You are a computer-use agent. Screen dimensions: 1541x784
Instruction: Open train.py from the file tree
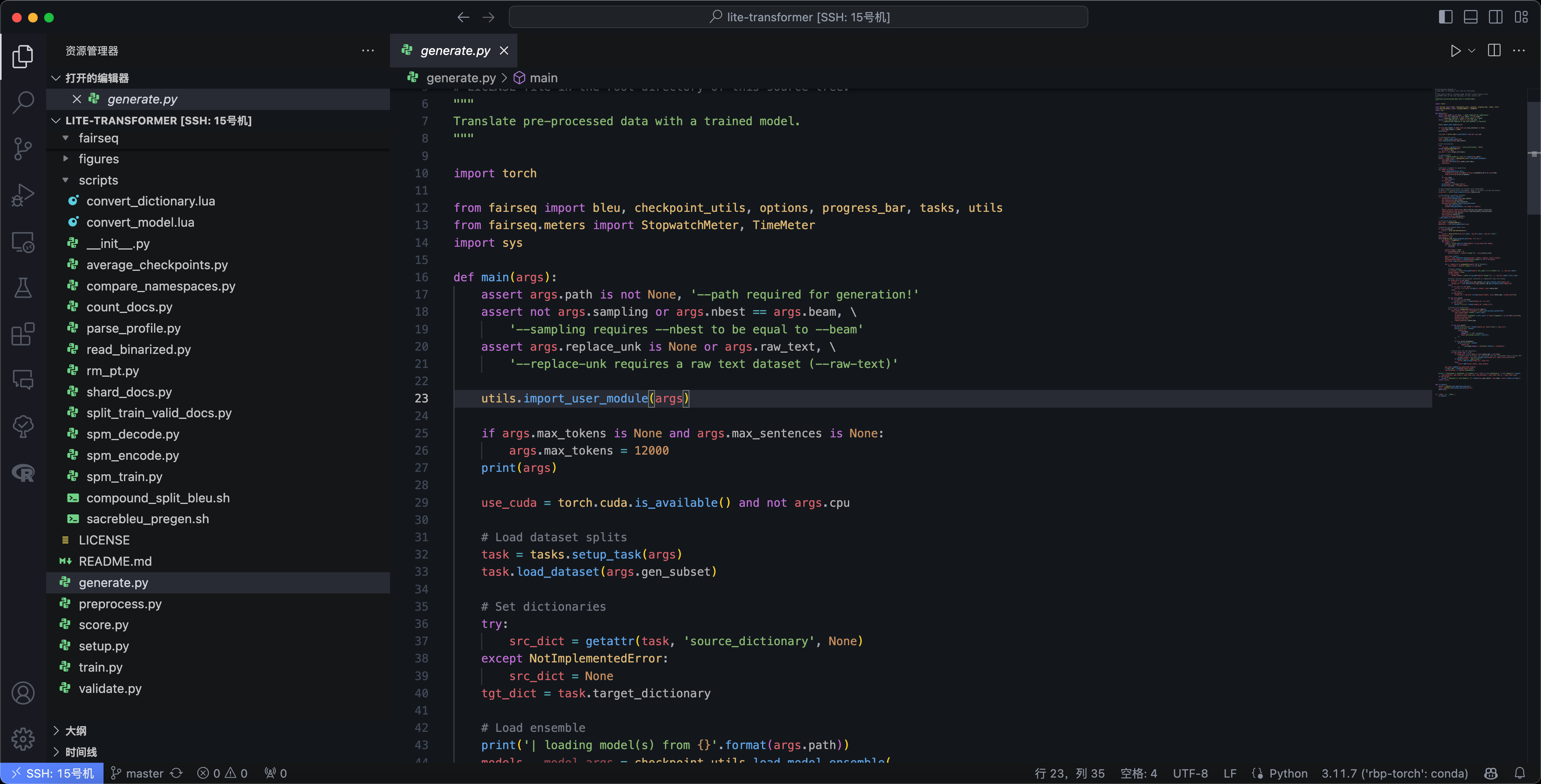pos(100,667)
